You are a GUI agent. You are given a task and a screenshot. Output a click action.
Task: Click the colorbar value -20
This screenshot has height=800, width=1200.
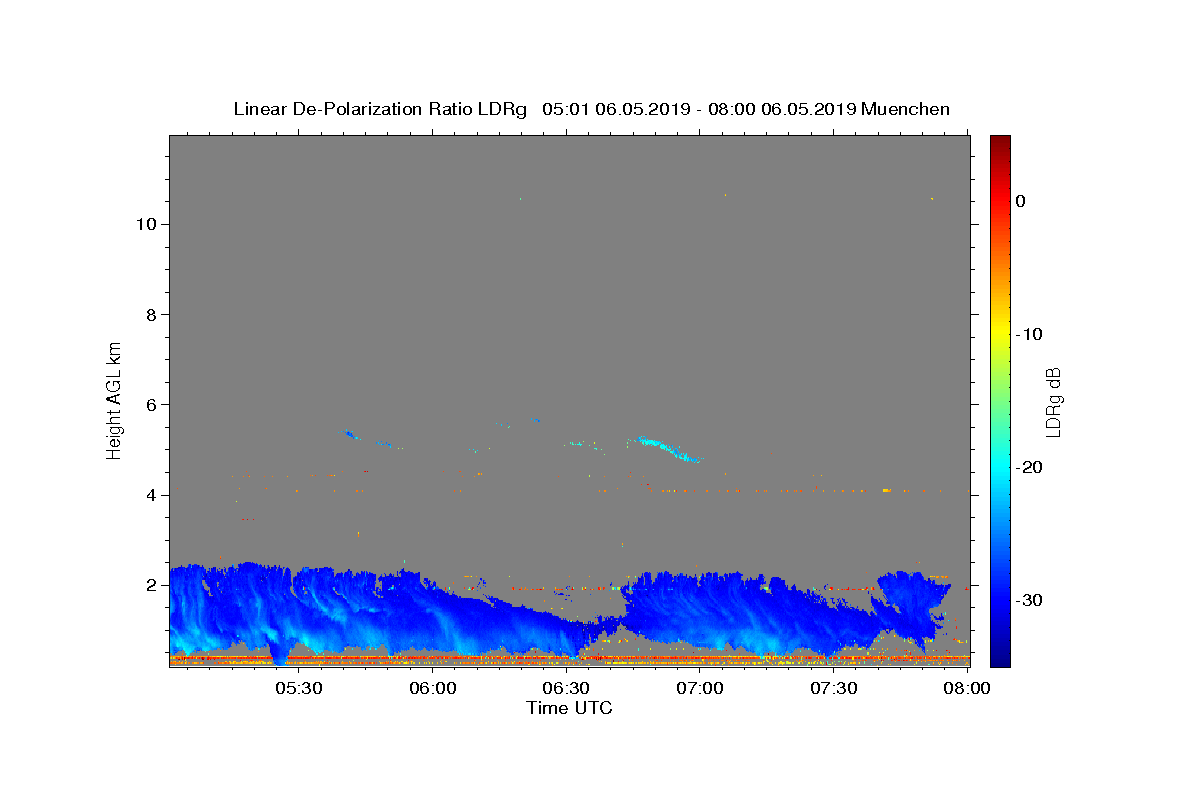click(x=1028, y=467)
